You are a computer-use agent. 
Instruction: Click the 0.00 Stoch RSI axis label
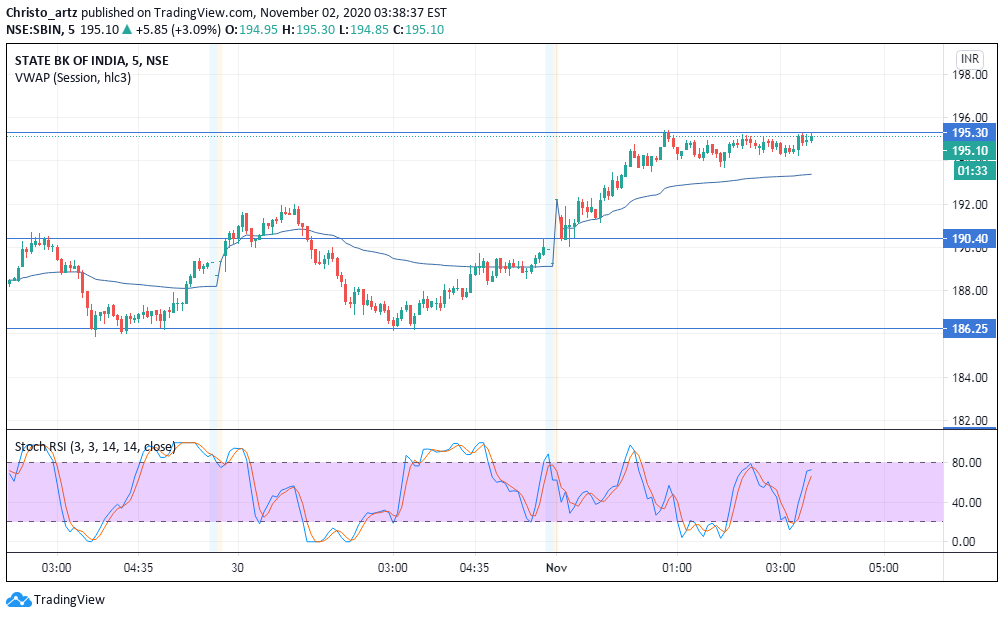[x=963, y=542]
